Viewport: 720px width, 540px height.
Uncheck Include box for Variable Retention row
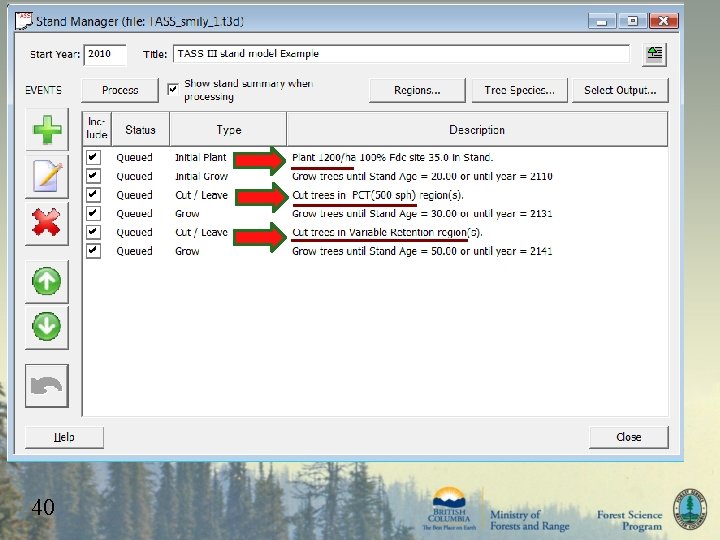coord(93,232)
